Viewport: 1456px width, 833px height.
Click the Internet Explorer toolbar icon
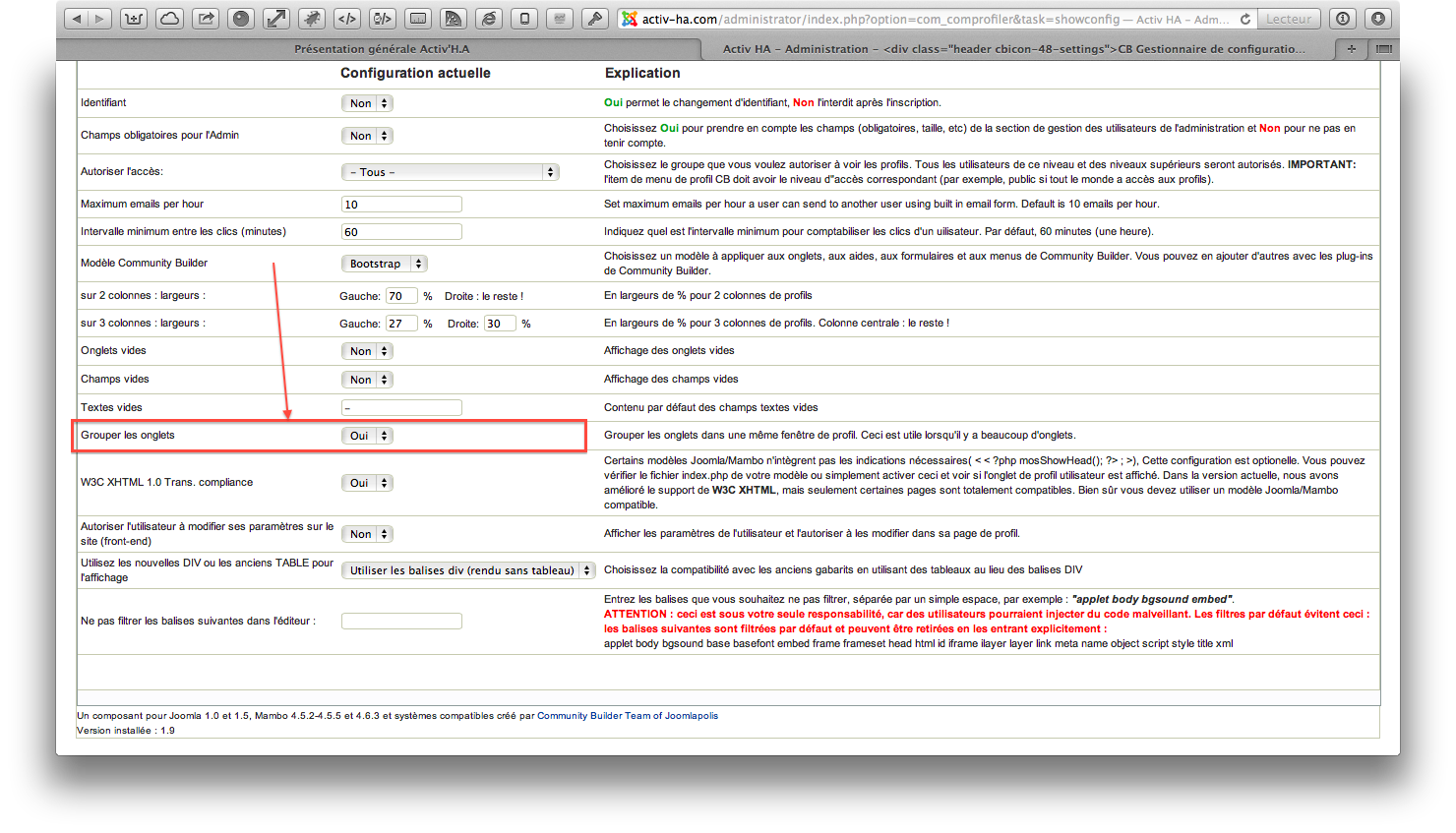tap(489, 19)
